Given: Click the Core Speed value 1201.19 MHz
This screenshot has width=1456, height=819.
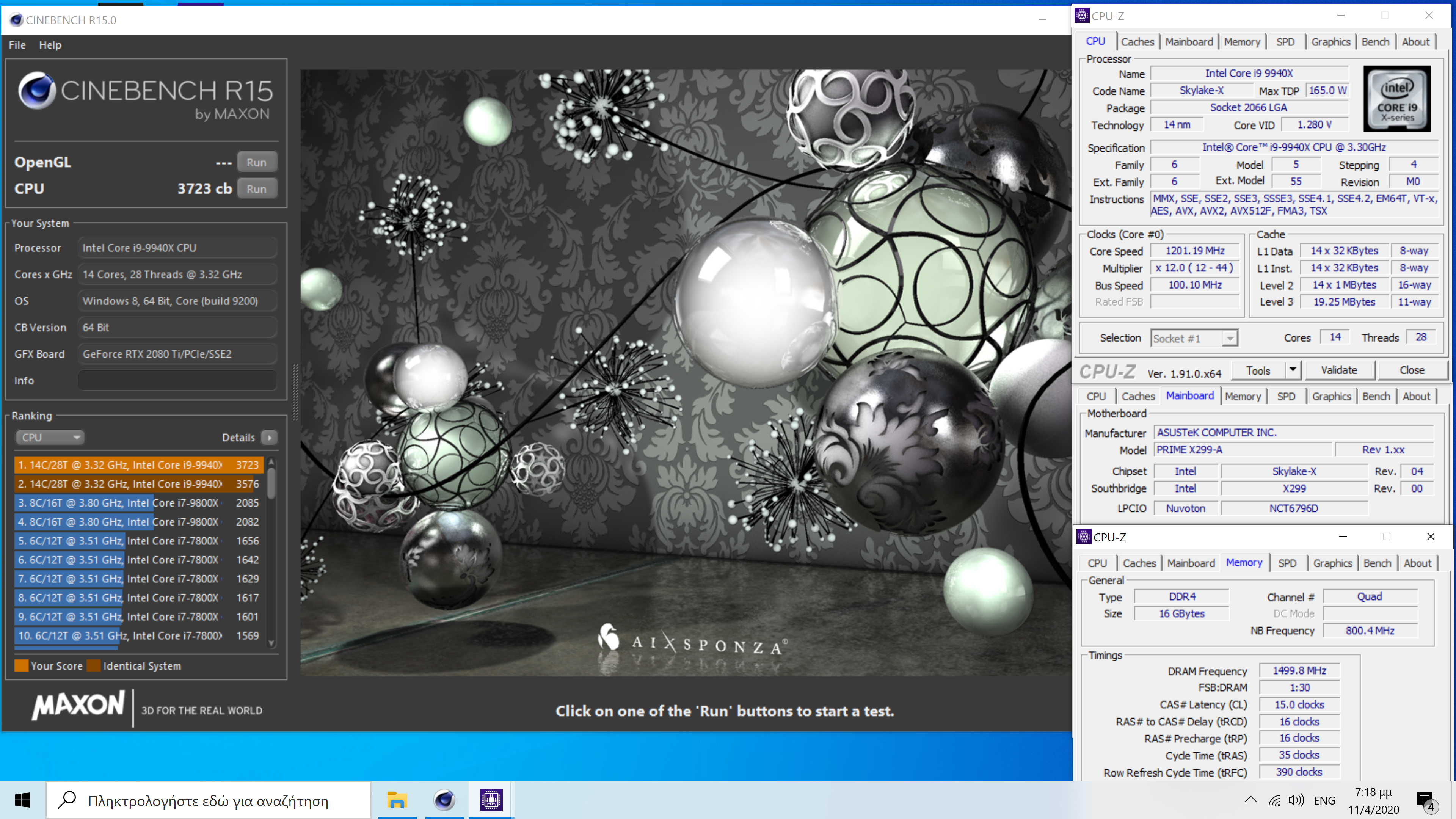Looking at the screenshot, I should (x=1195, y=251).
